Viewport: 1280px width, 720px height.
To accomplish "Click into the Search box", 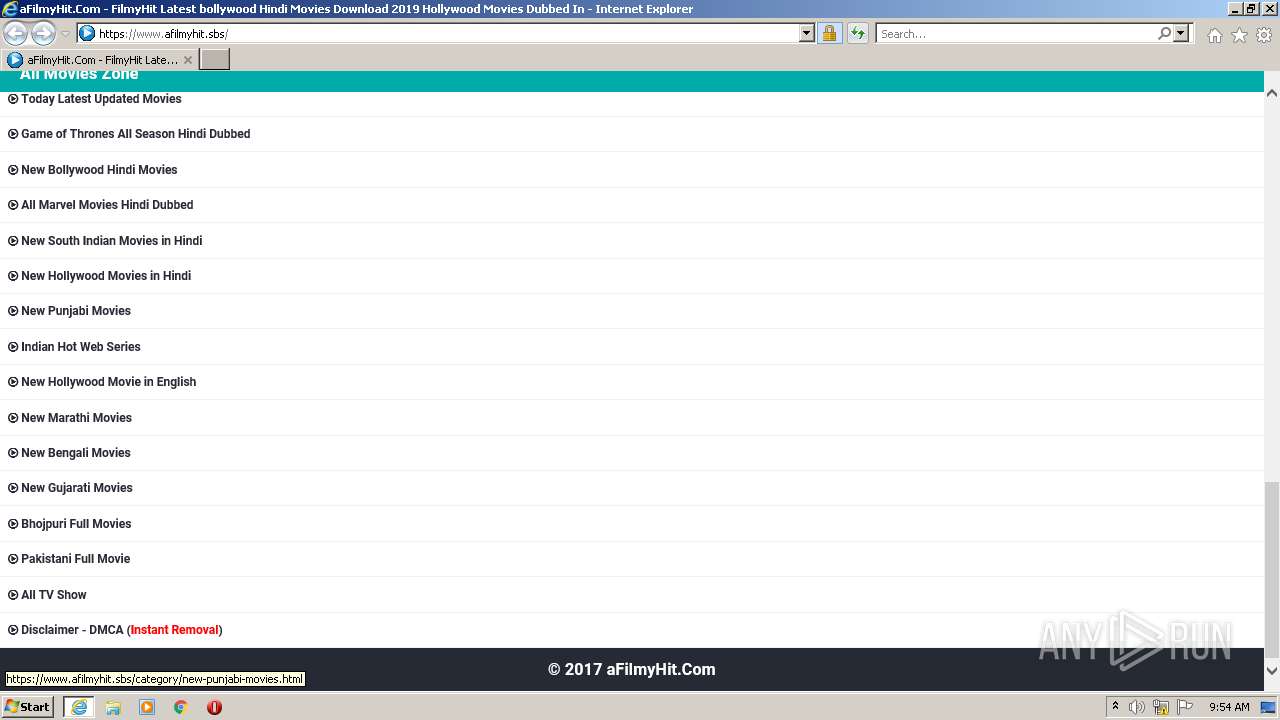I will click(x=1016, y=33).
